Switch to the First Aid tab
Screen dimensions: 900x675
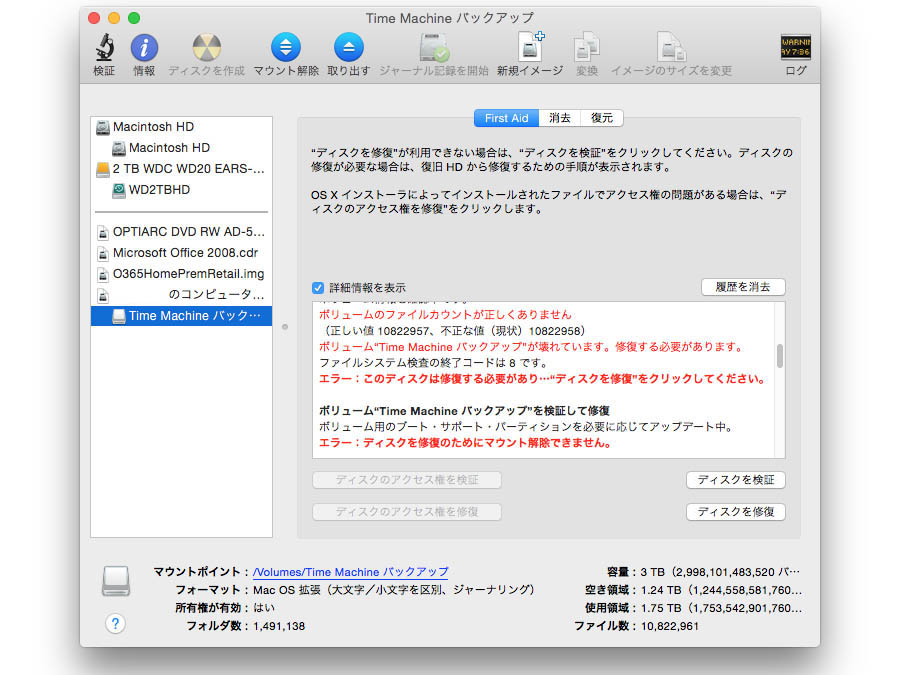click(x=506, y=118)
